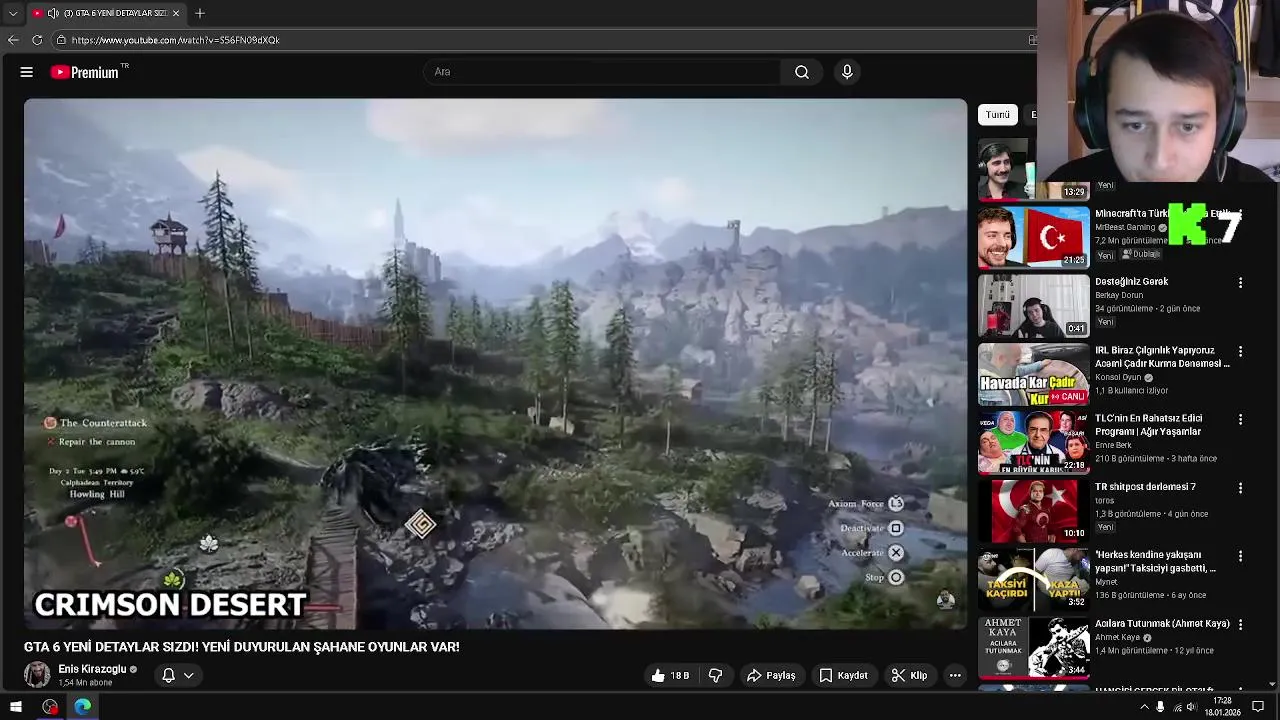Open volume control in system tray
This screenshot has width=1280, height=720.
pos(1191,707)
